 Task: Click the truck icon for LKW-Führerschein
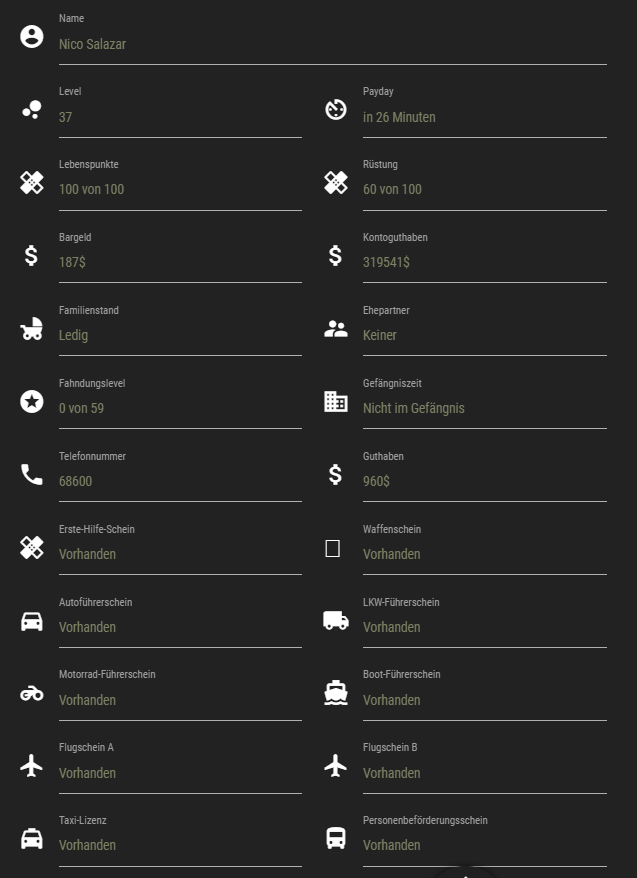pyautogui.click(x=336, y=620)
